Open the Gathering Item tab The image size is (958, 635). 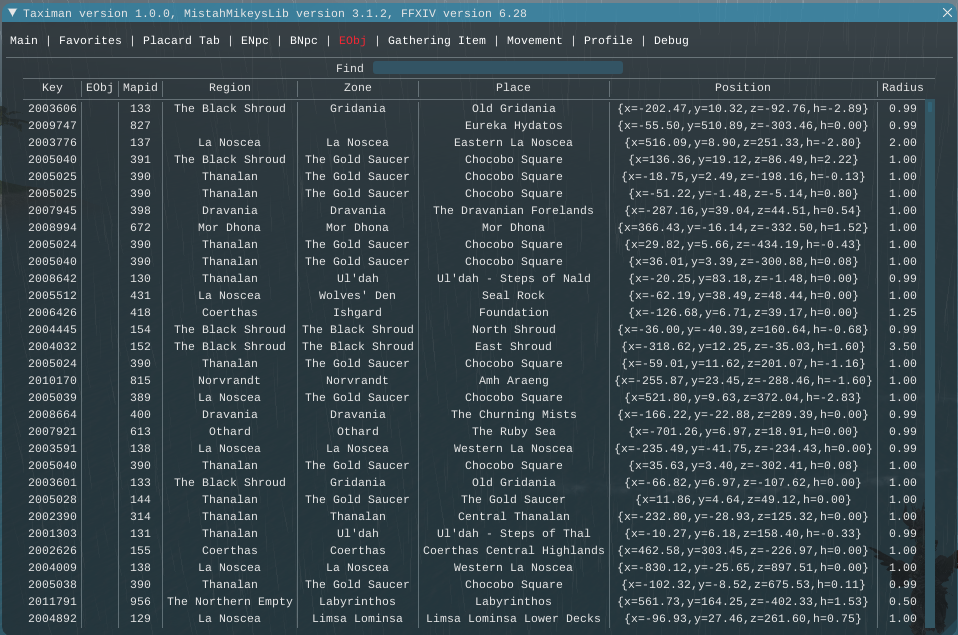click(x=437, y=40)
